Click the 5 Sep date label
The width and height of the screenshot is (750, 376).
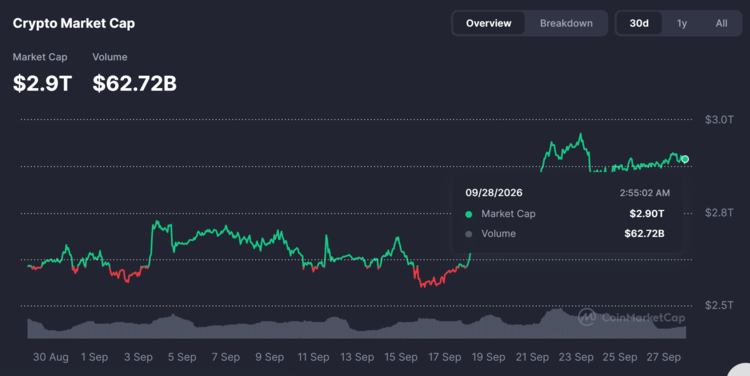pyautogui.click(x=182, y=357)
